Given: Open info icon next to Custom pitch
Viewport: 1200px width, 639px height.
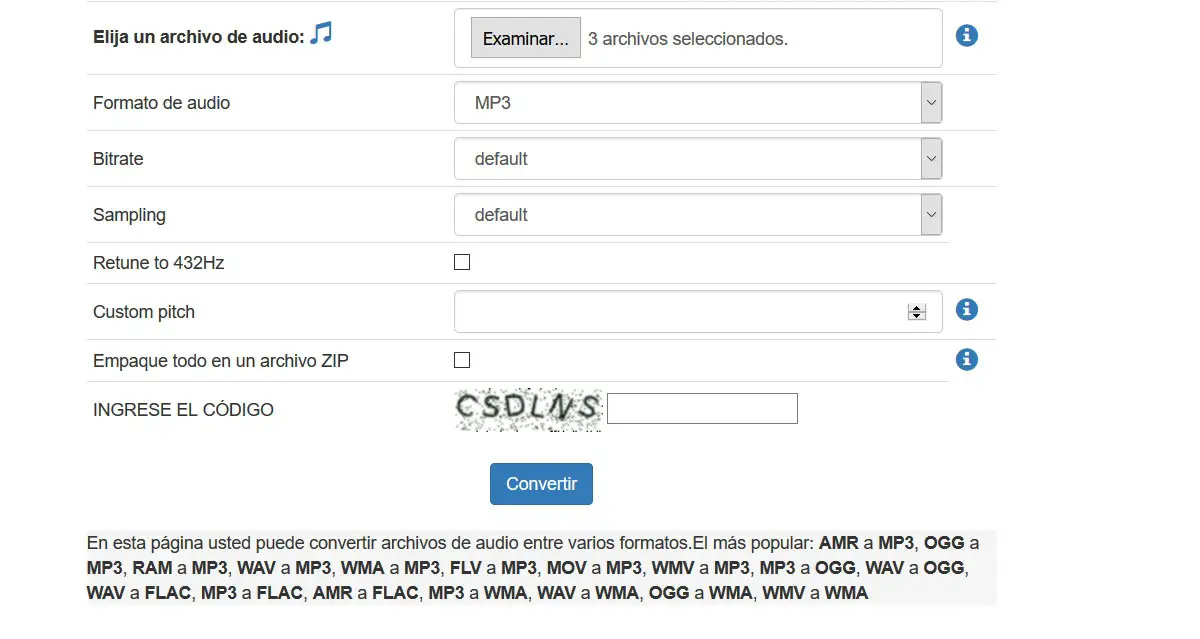Looking at the screenshot, I should coord(966,310).
